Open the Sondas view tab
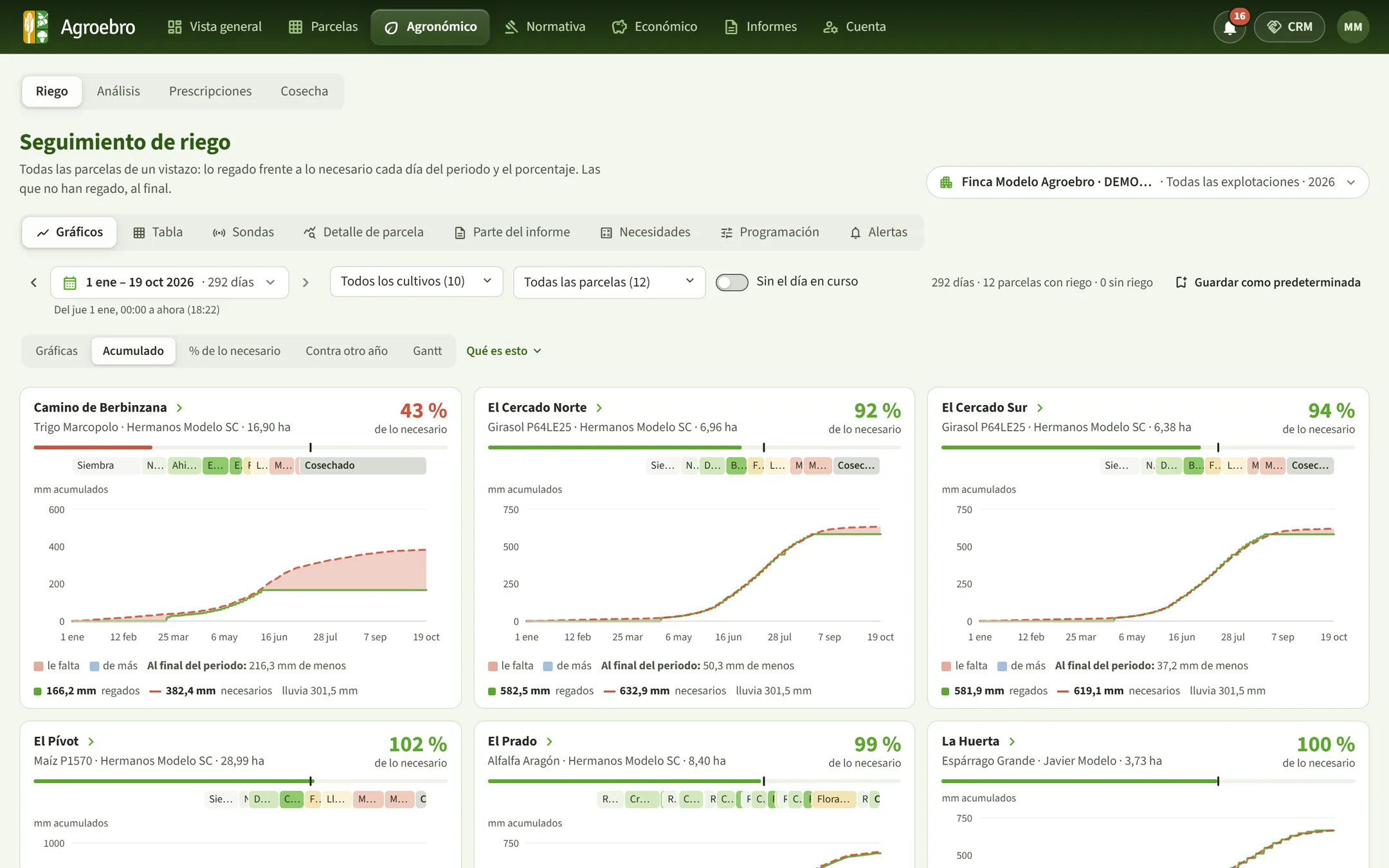Screen dimensions: 1389x868 [243, 232]
